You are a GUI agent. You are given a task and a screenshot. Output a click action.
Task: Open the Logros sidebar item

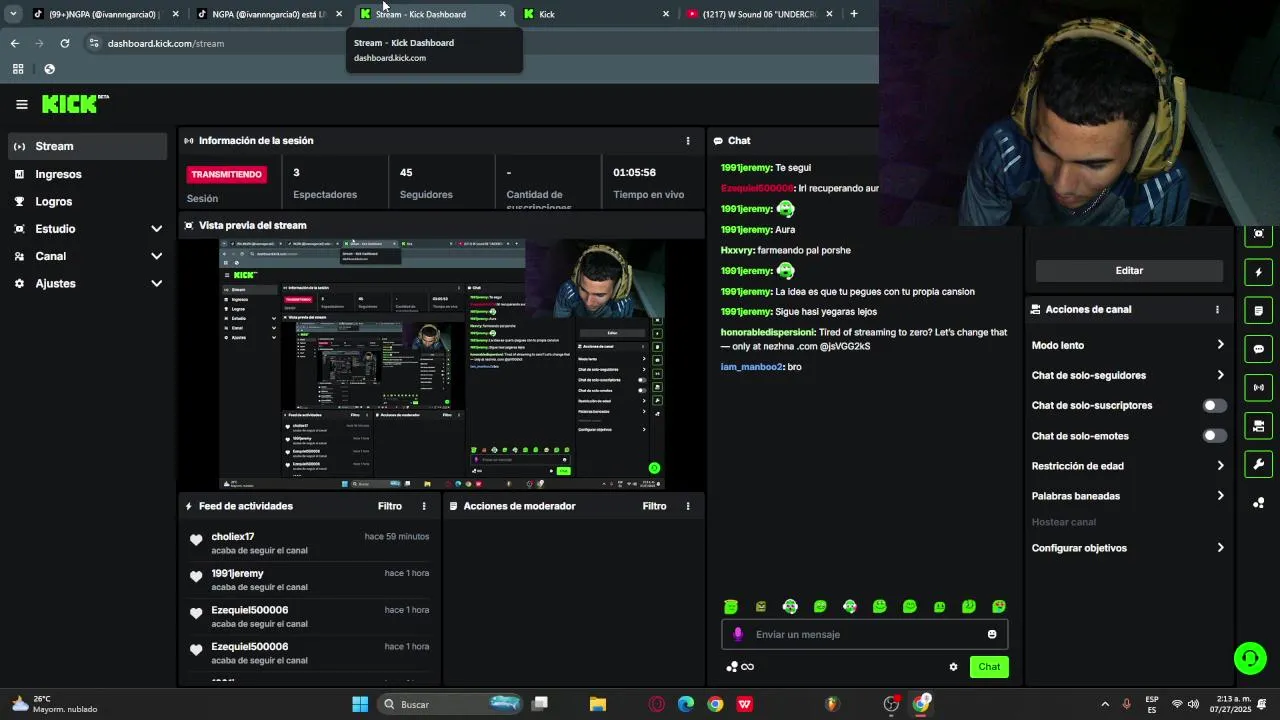88,201
